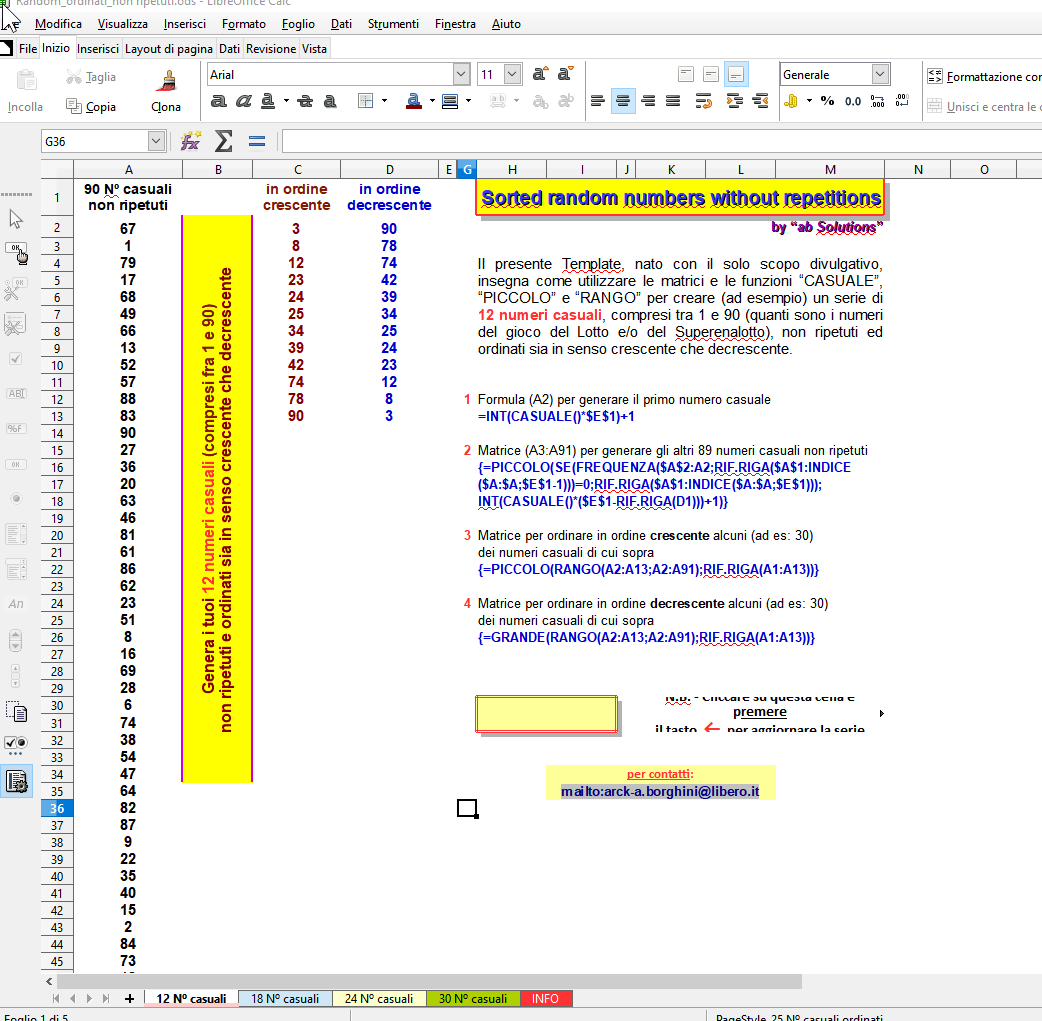Apply underline formatting icon
The image size is (1042, 1021).
pos(268,101)
